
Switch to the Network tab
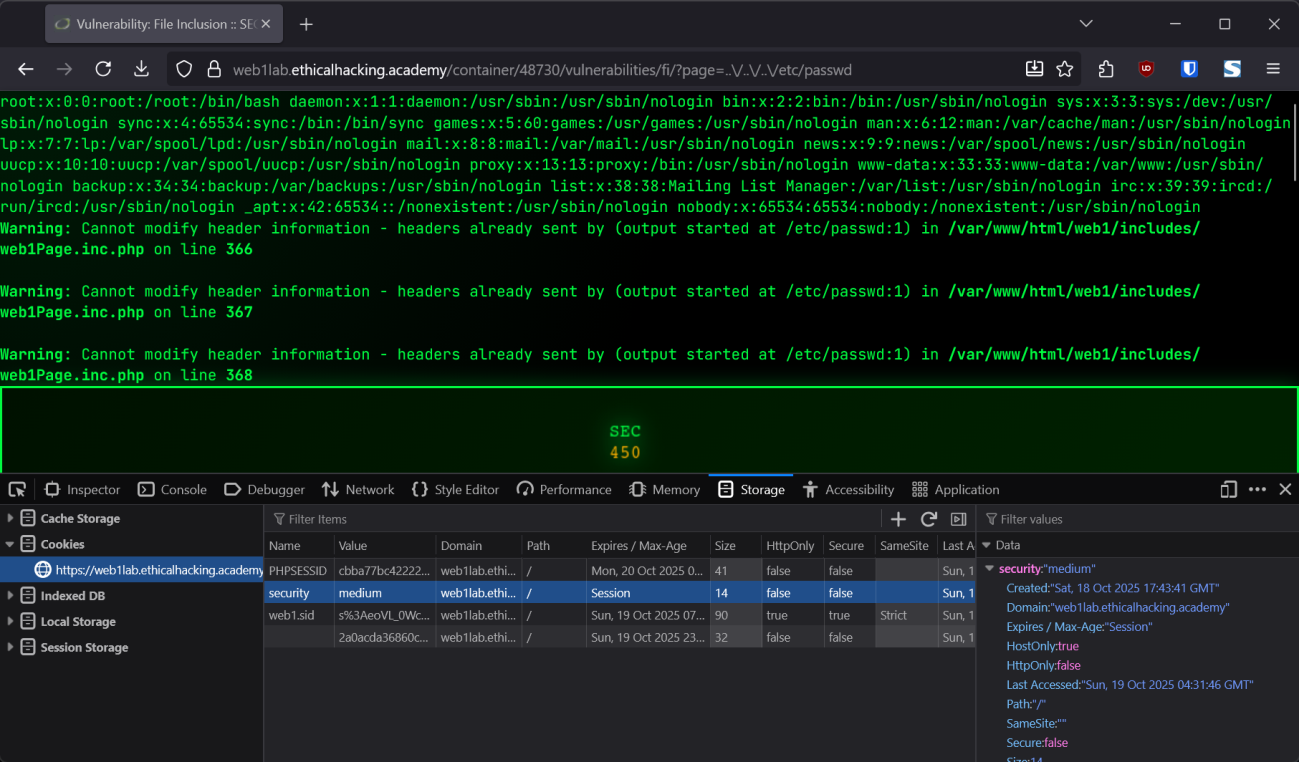pos(358,489)
